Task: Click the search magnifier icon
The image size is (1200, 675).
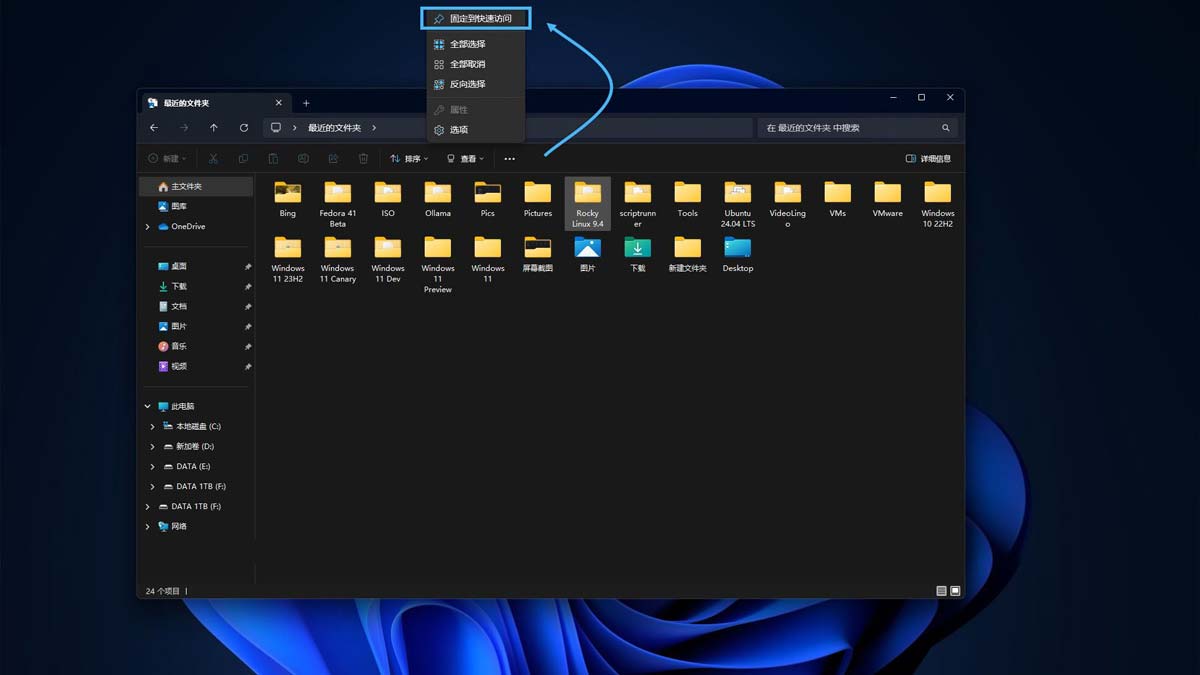Action: (x=945, y=128)
